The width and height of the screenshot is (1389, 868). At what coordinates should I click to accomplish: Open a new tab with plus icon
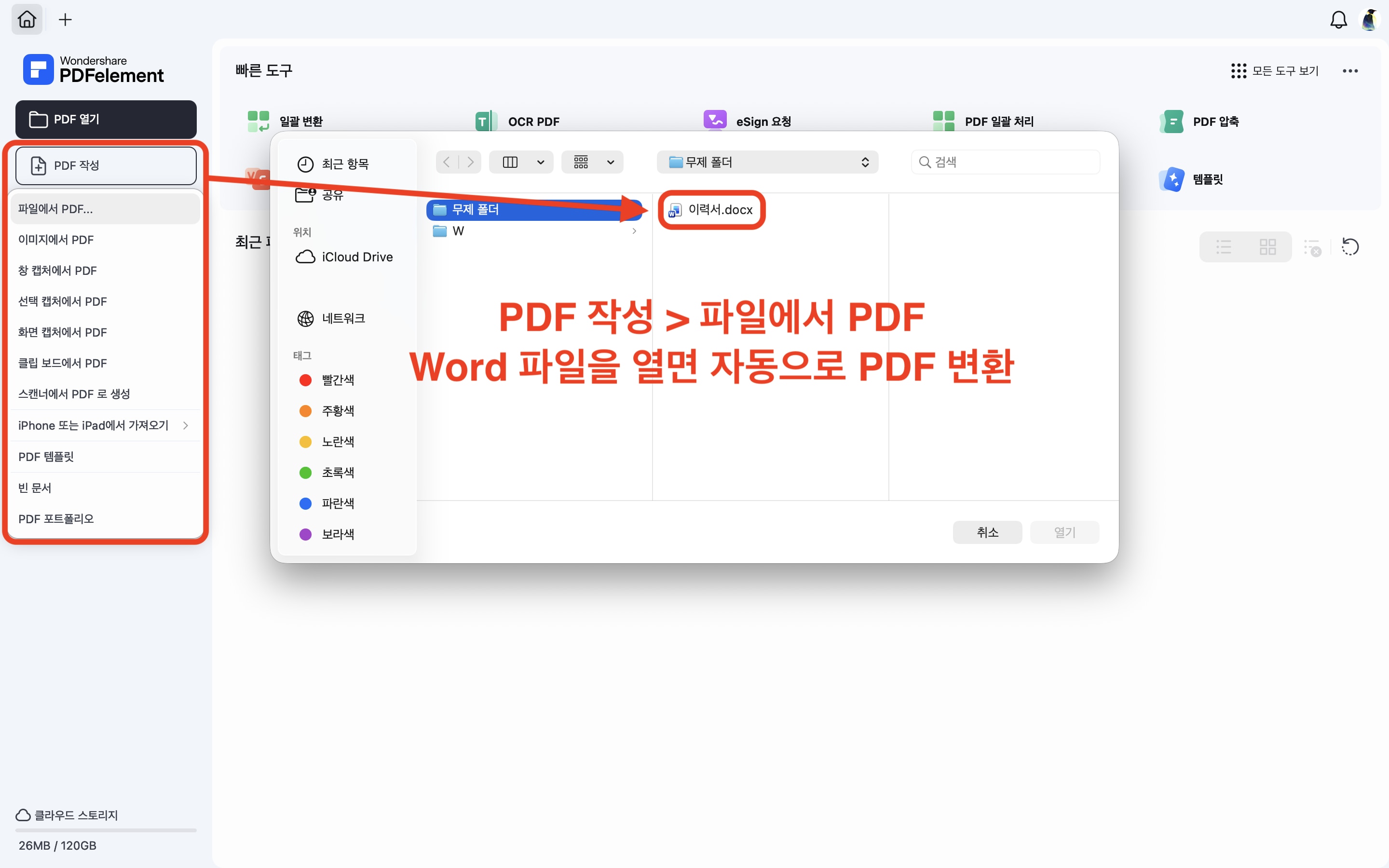(66, 19)
